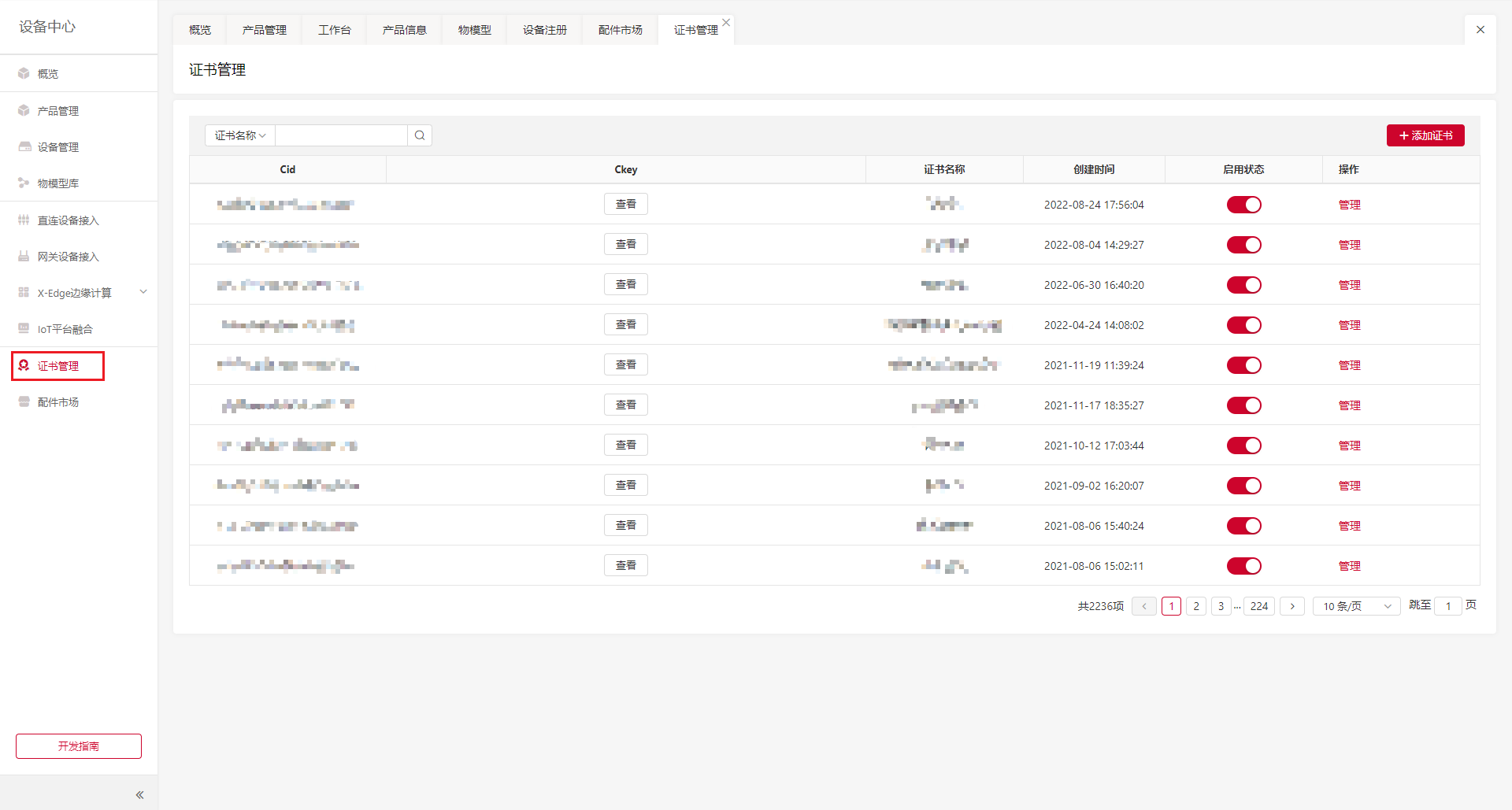1512x810 pixels.
Task: Click the certificate search input field
Action: coord(341,135)
